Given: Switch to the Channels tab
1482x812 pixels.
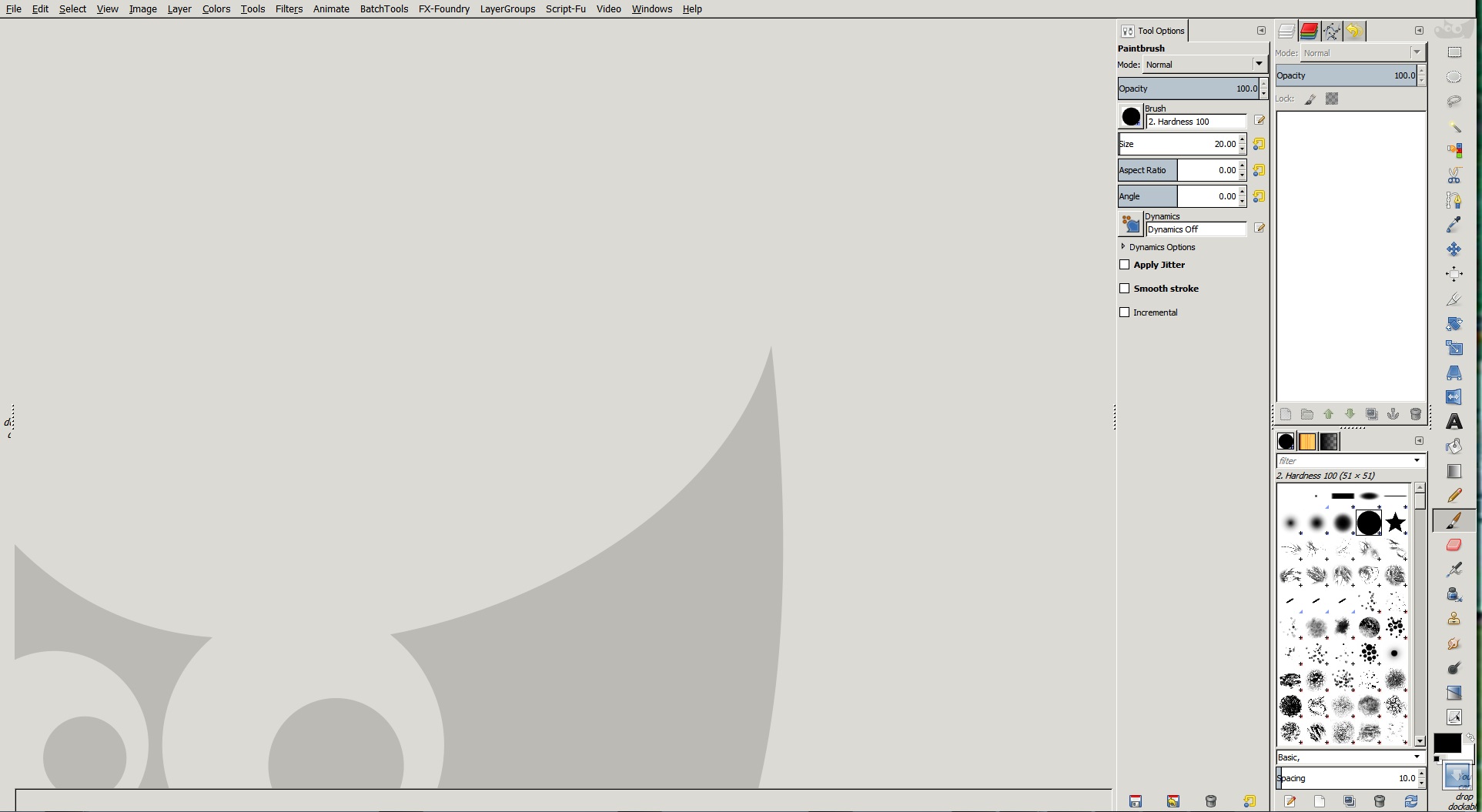Looking at the screenshot, I should (1309, 31).
